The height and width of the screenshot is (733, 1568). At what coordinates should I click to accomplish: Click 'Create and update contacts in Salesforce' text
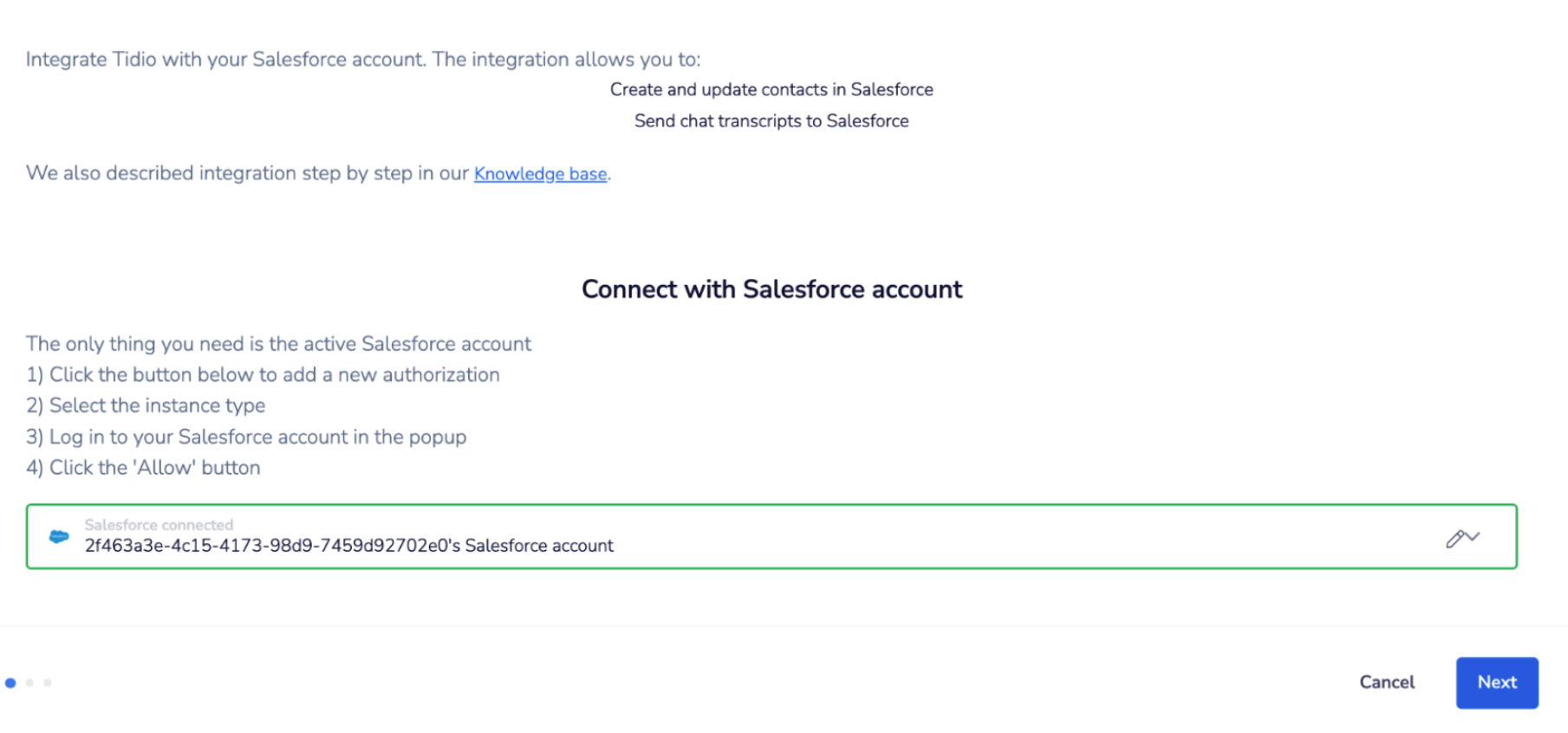click(771, 89)
